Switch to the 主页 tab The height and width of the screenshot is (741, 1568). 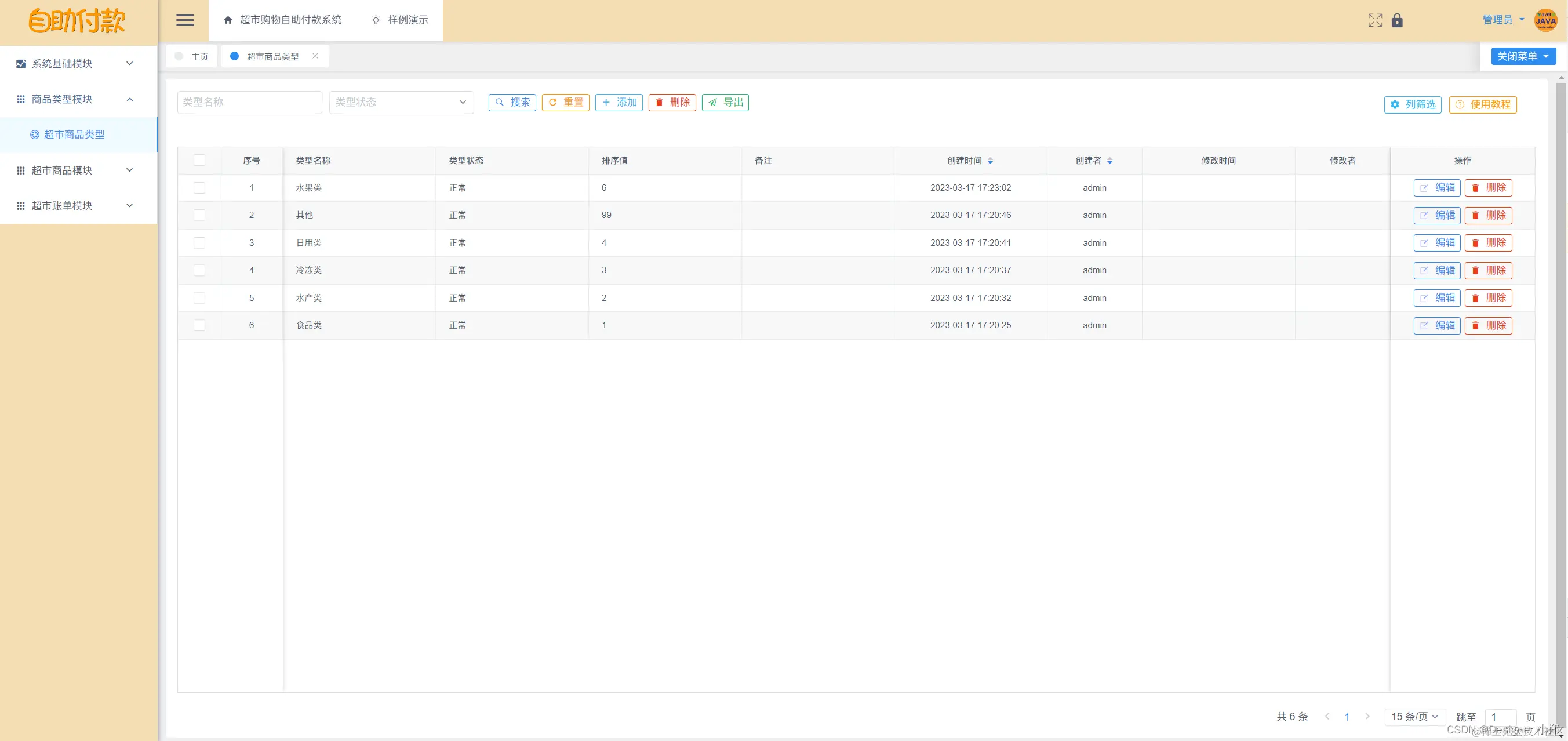[192, 56]
